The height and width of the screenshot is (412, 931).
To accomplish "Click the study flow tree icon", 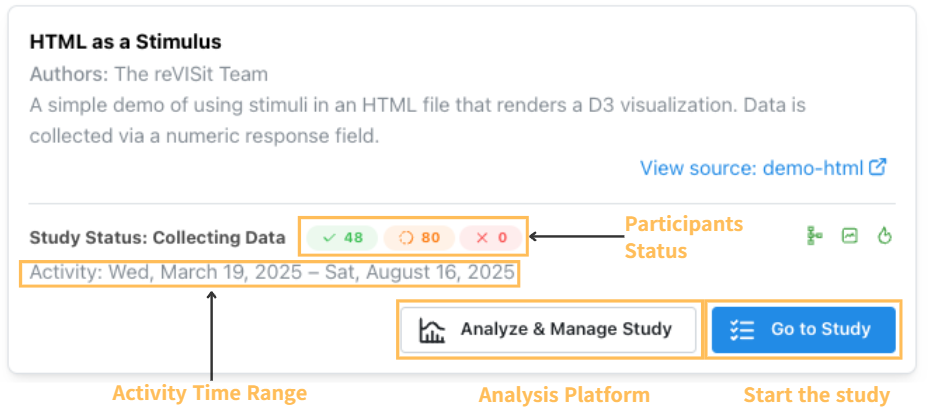I will [x=814, y=236].
